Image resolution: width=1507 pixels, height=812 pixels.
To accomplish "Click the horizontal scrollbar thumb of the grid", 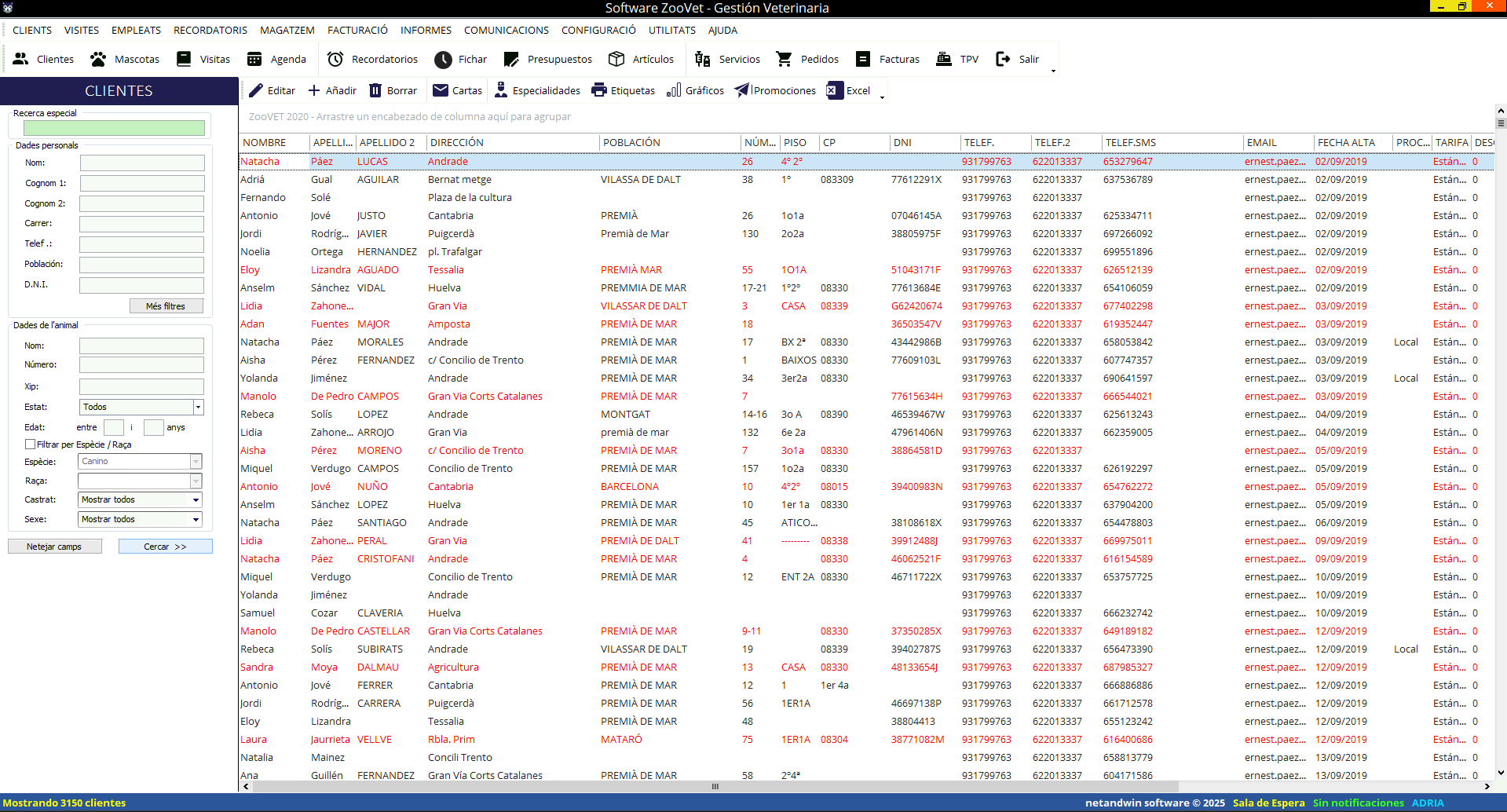I will pos(715,786).
